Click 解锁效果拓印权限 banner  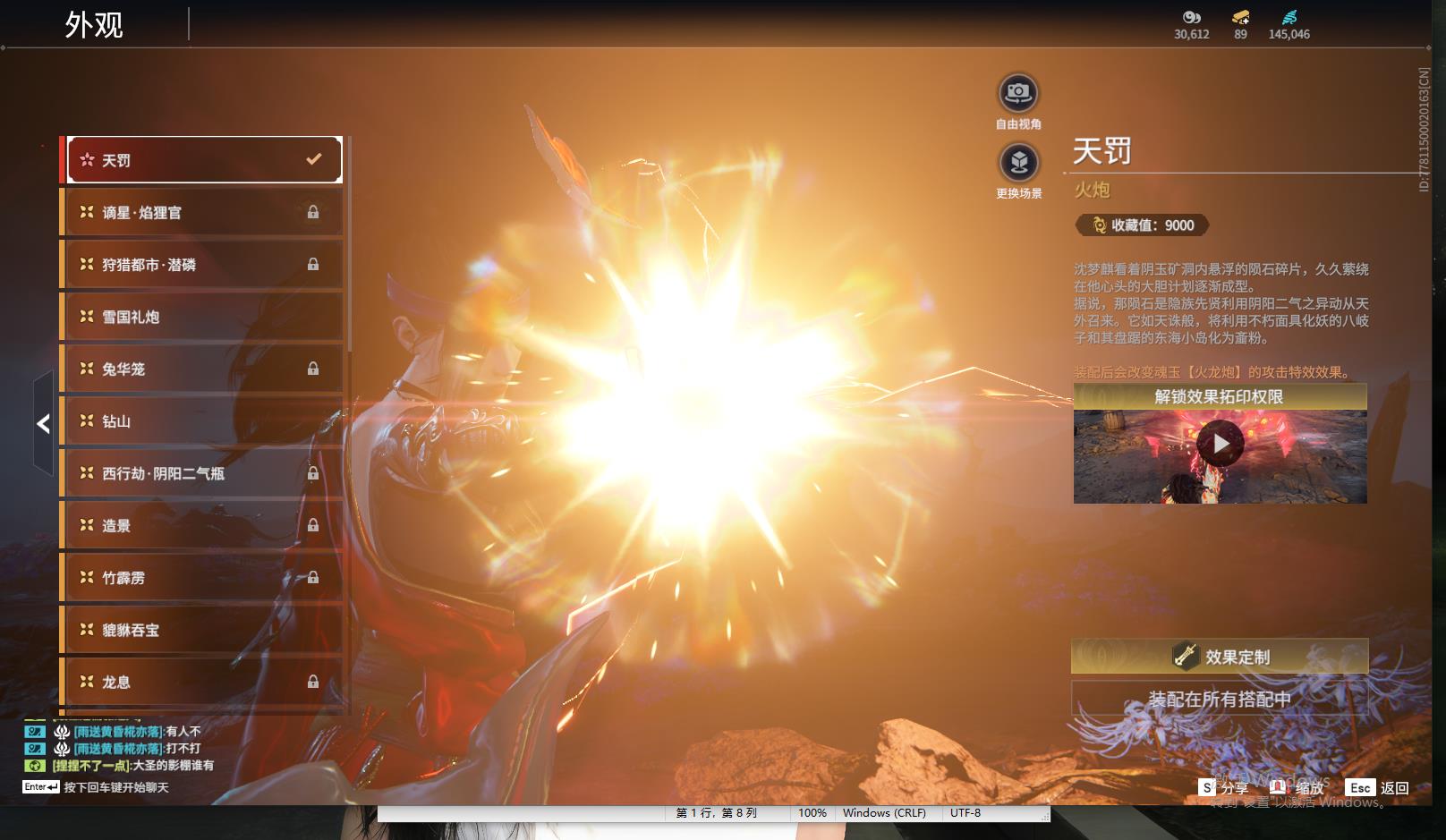(1220, 396)
